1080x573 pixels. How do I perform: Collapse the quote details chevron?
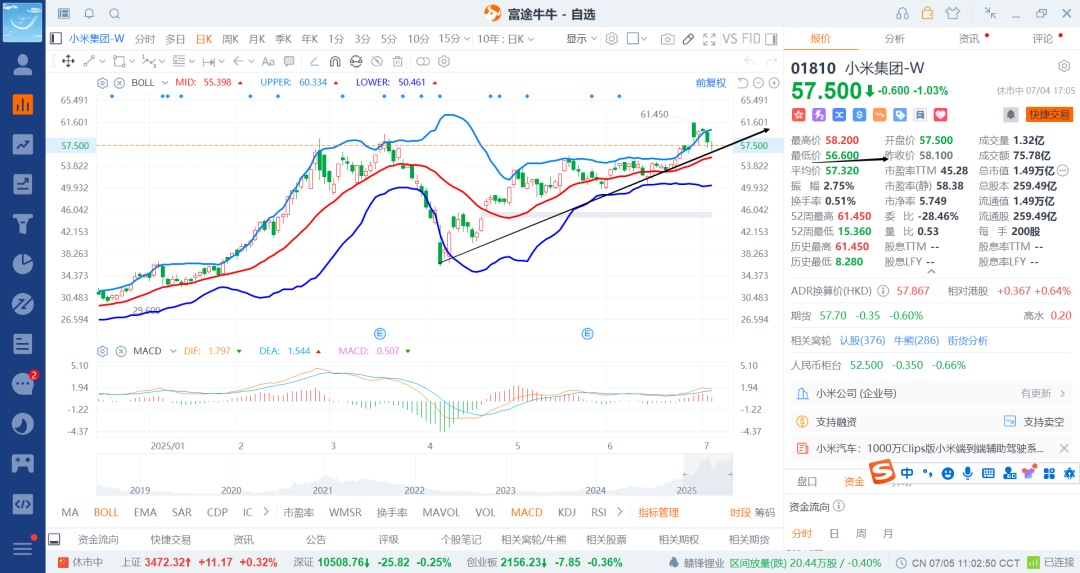coord(931,271)
